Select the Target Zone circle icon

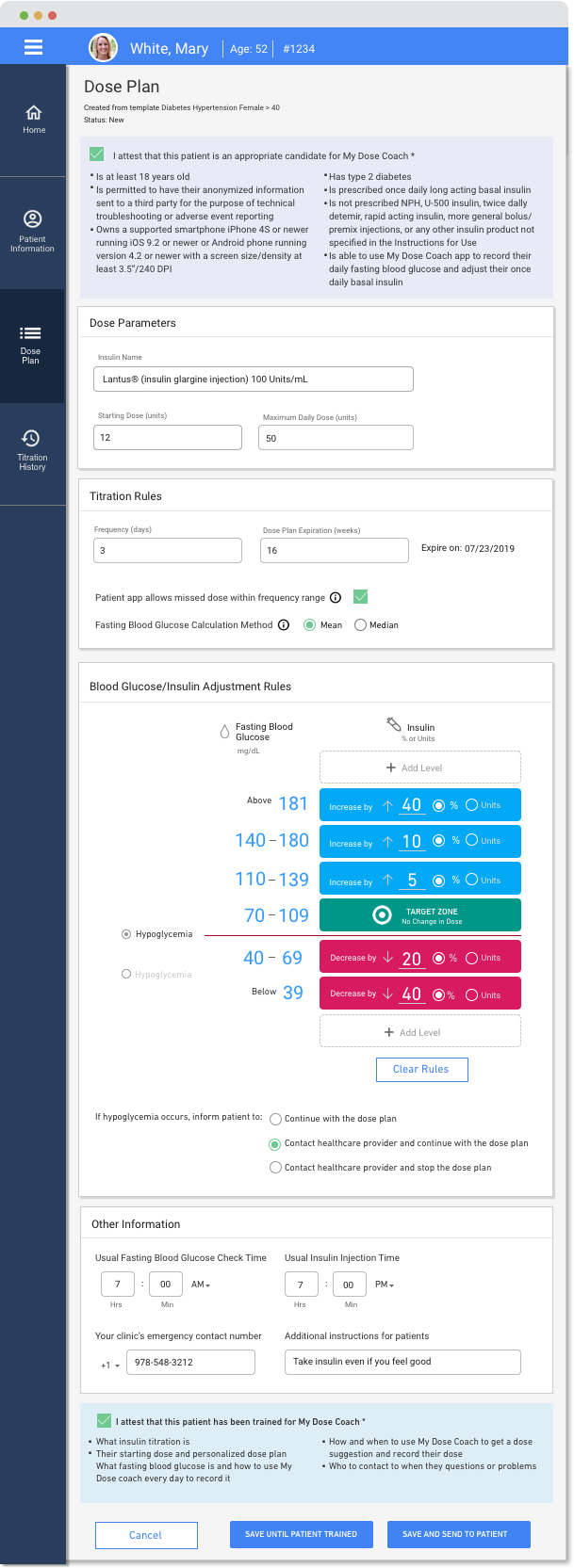click(x=382, y=914)
